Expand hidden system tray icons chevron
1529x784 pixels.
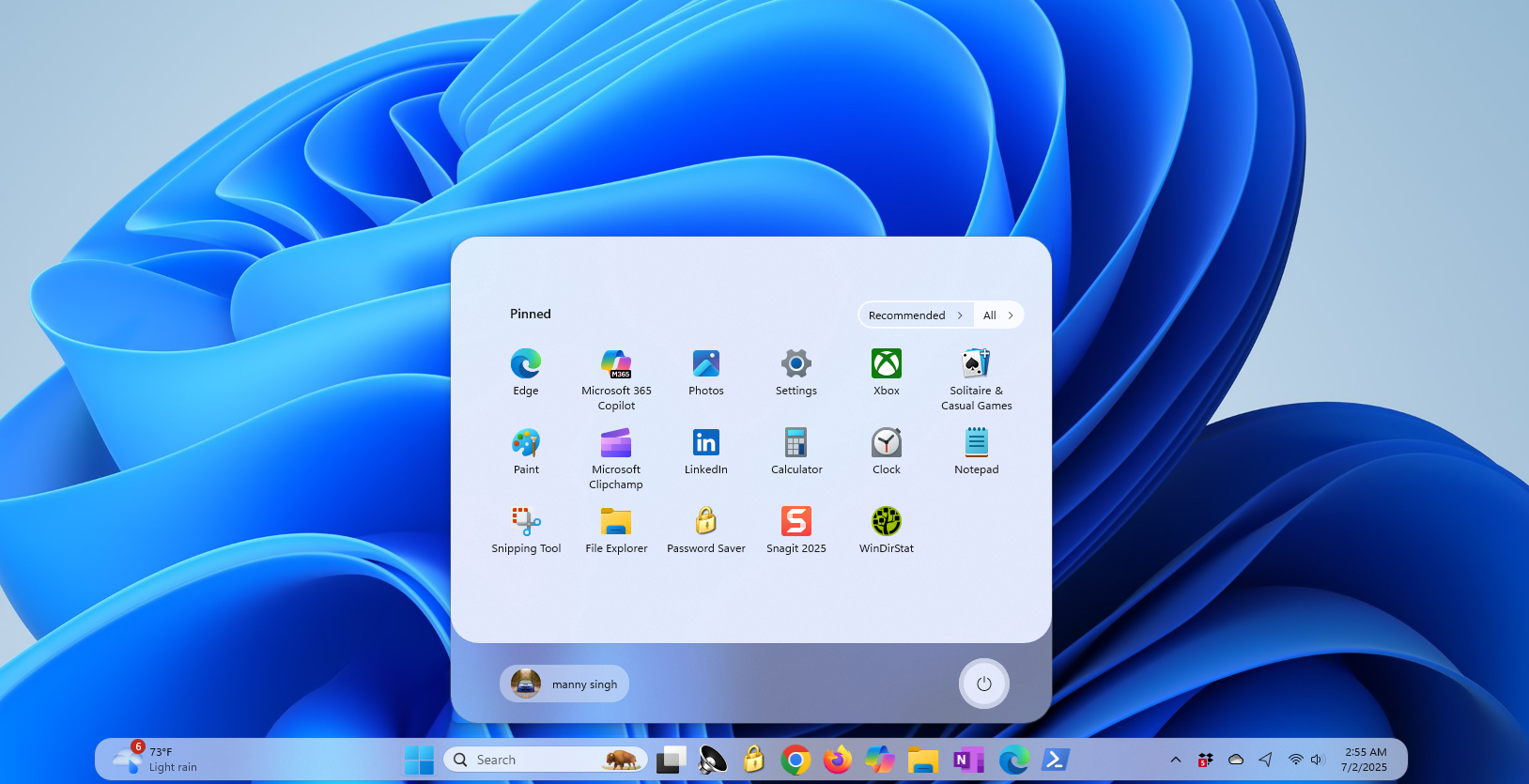pos(1175,760)
